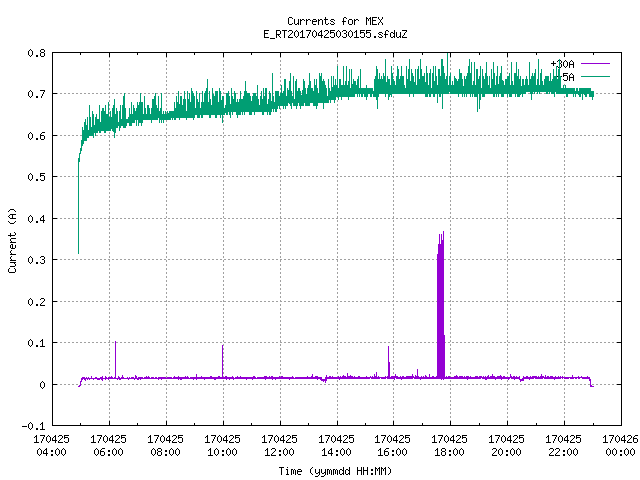Click the purple spike just before 16:00
Viewport: 640px width, 480px height.
389,362
